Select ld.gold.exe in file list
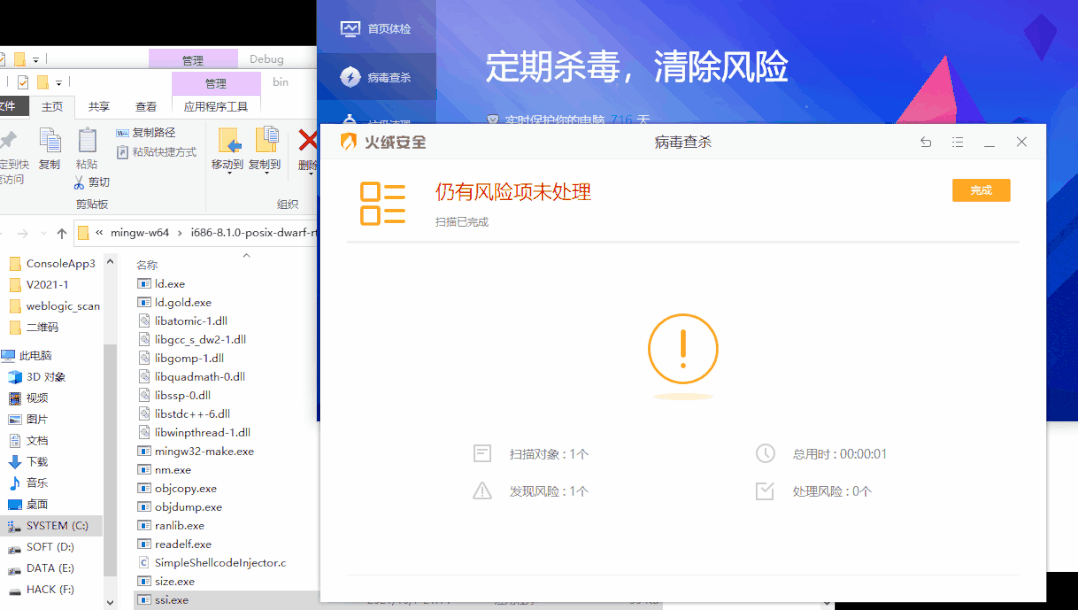1078x610 pixels. (x=175, y=302)
